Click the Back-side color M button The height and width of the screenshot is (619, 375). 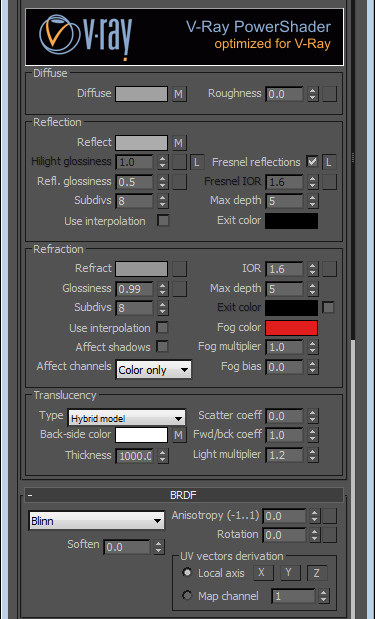(179, 435)
